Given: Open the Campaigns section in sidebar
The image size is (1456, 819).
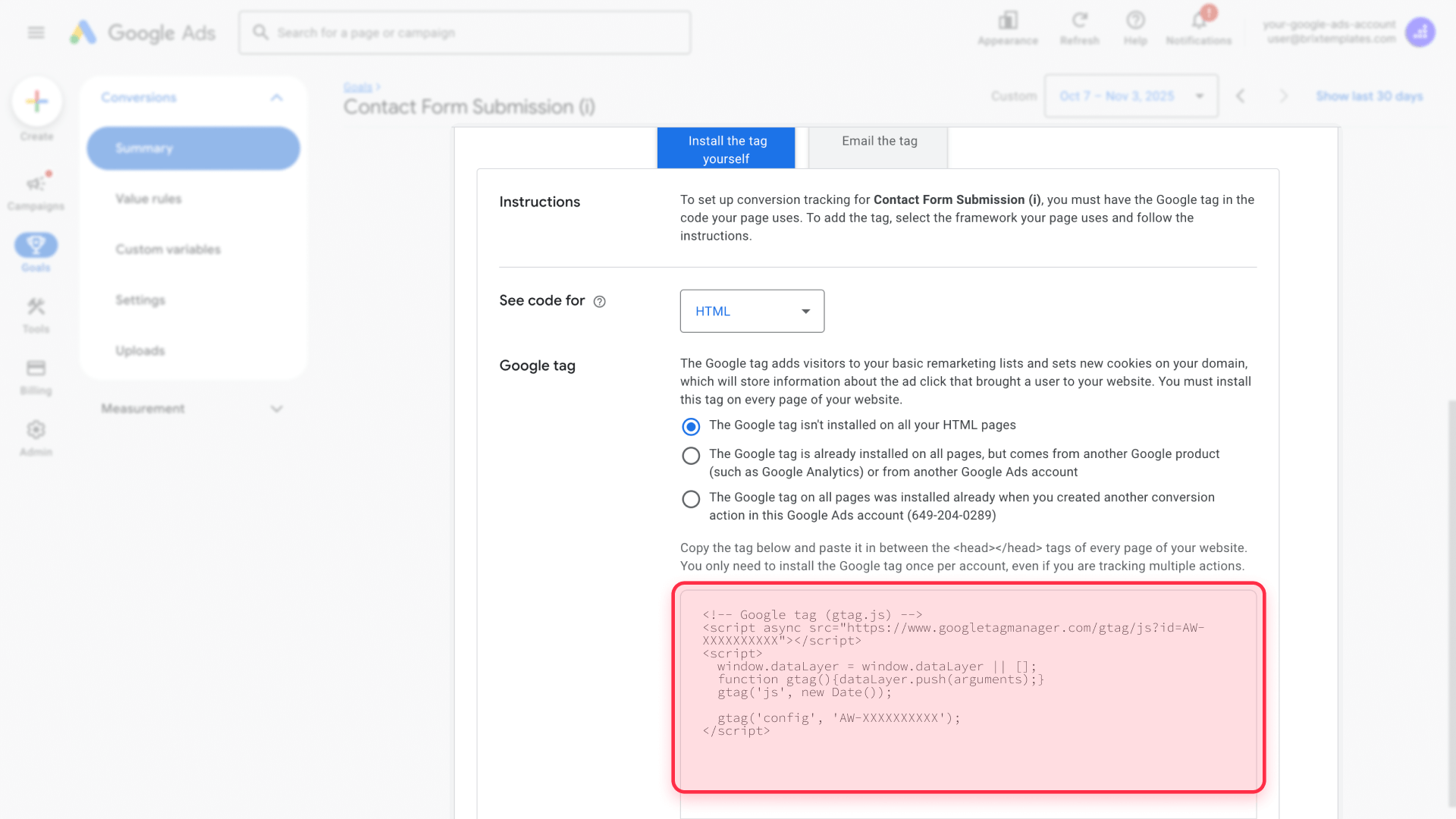Looking at the screenshot, I should [x=36, y=190].
